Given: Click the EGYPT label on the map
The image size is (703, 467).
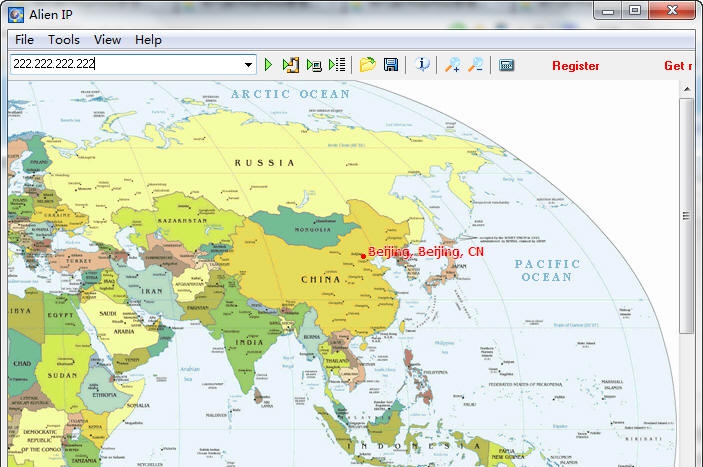Looking at the screenshot, I should (61, 315).
